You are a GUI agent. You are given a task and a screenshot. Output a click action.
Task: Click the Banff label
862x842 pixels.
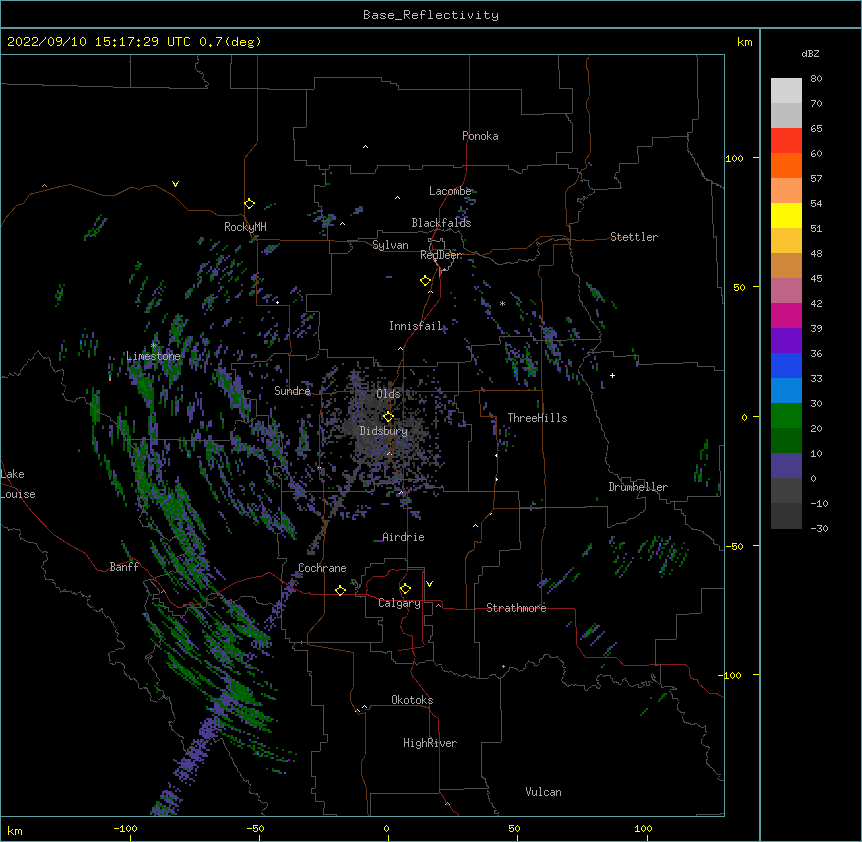coord(124,567)
